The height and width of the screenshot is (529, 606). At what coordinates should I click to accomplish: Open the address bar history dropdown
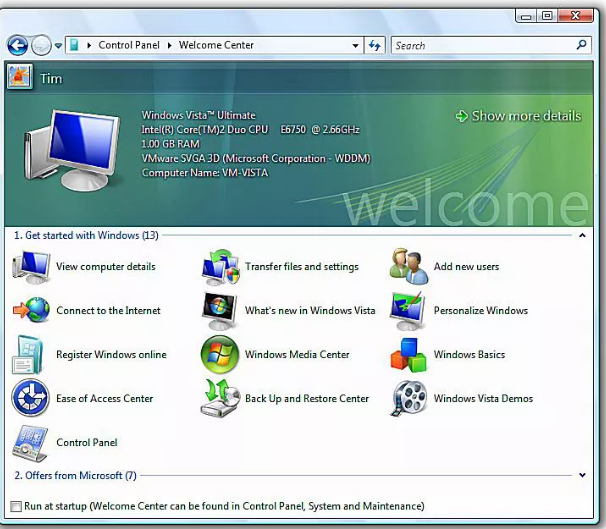[x=355, y=46]
